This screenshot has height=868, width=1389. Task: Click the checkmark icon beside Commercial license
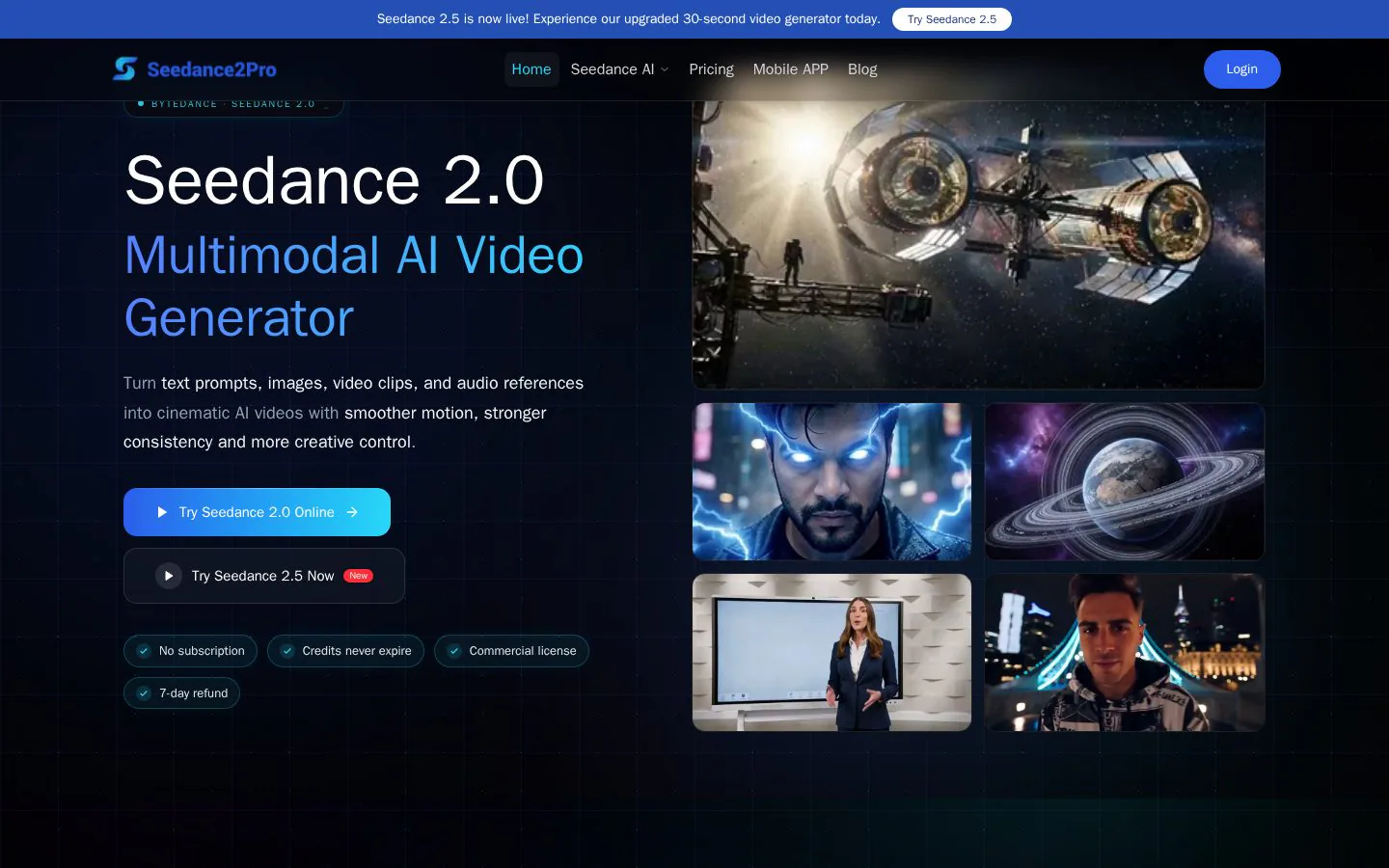tap(454, 651)
